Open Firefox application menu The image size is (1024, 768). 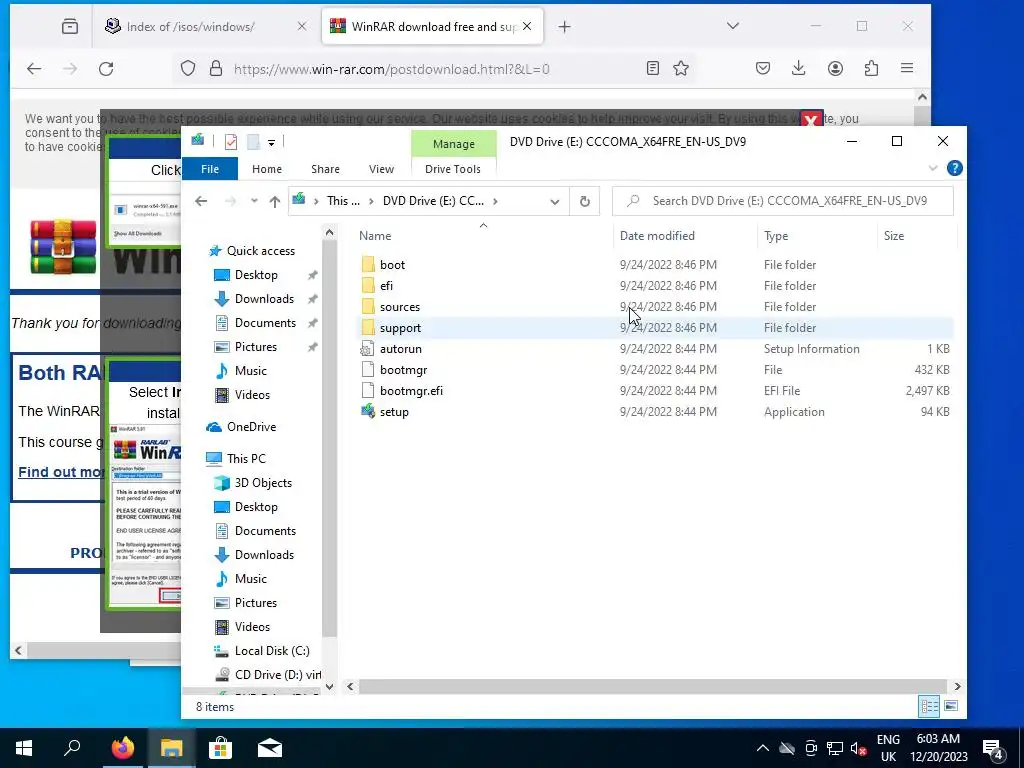pos(906,69)
